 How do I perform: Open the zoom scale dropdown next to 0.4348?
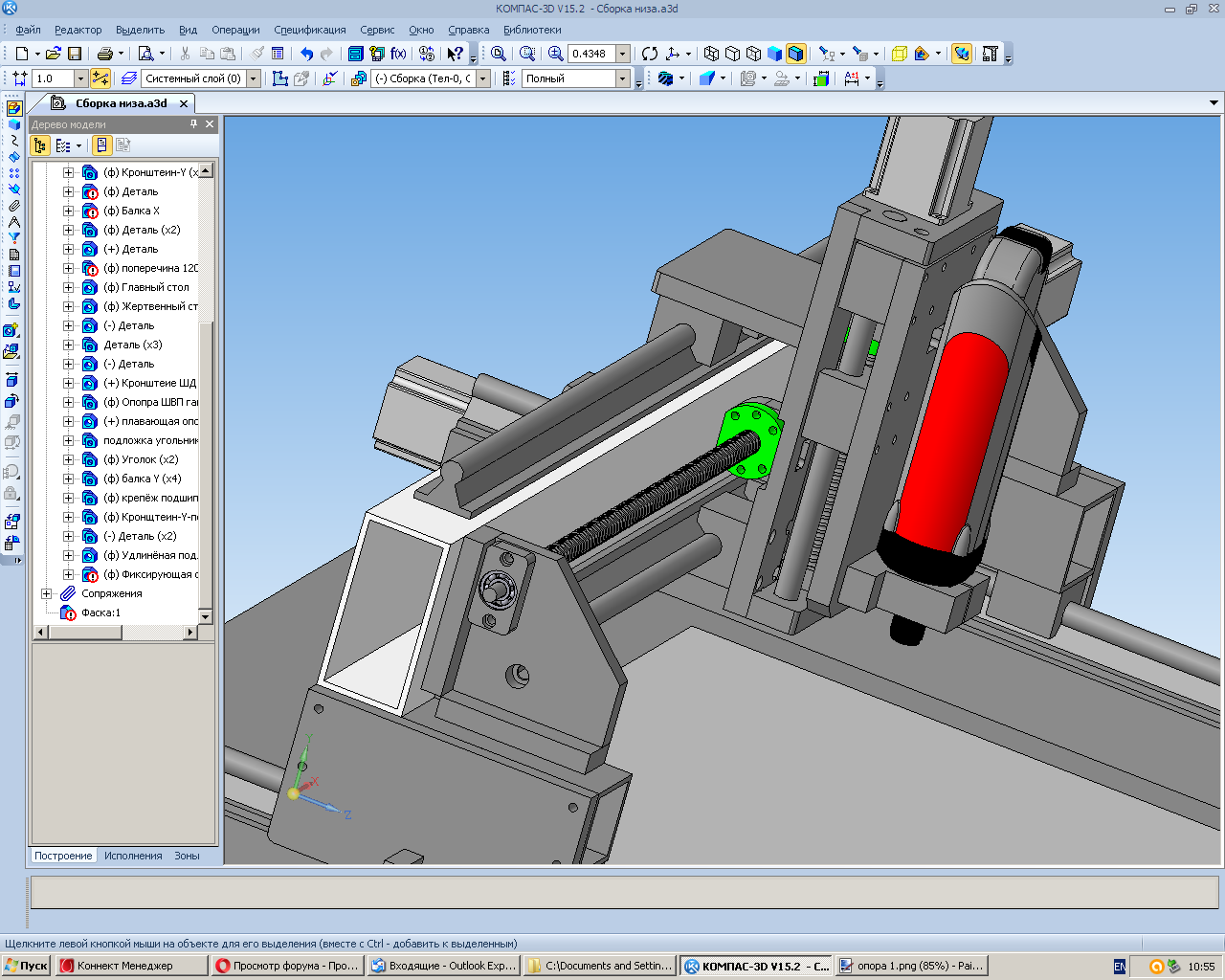click(x=623, y=54)
